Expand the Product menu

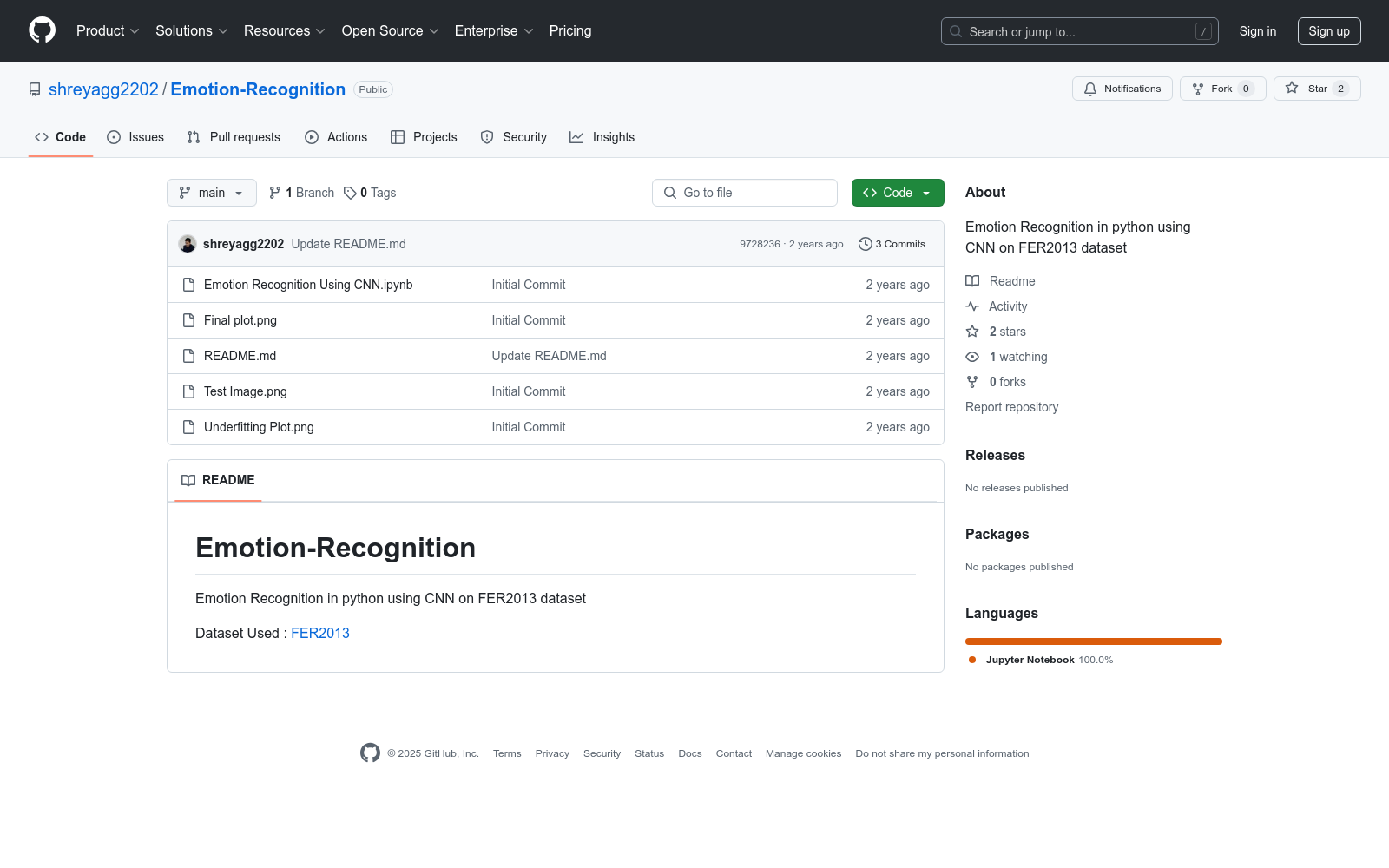tap(108, 30)
